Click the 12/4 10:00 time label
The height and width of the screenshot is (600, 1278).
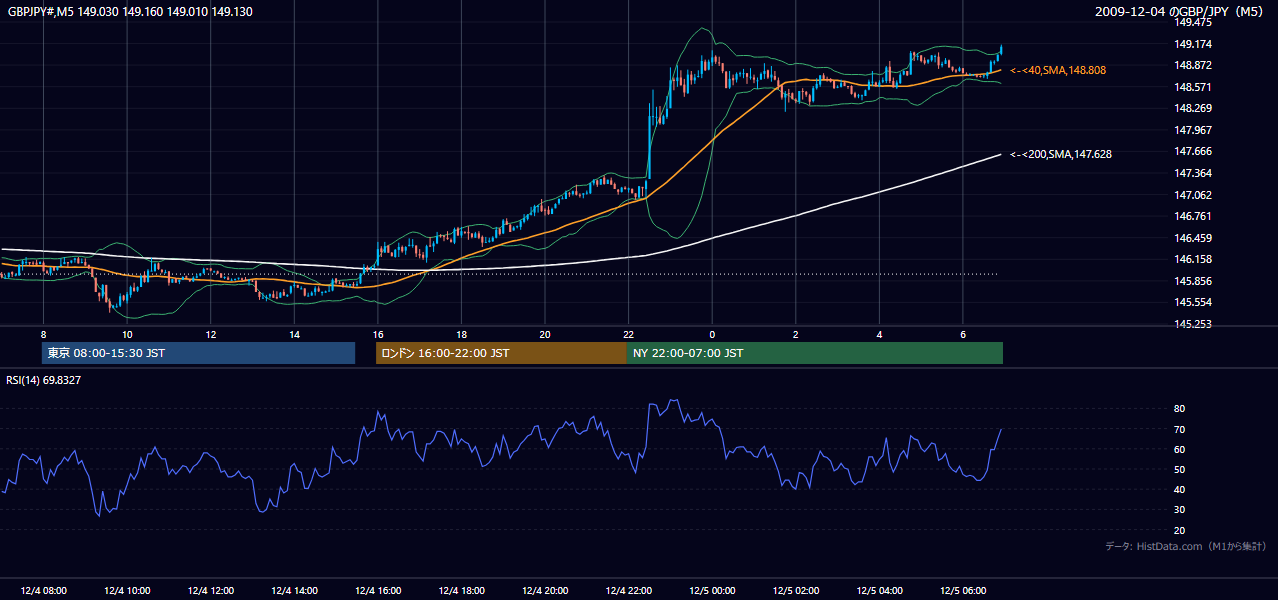point(127,590)
